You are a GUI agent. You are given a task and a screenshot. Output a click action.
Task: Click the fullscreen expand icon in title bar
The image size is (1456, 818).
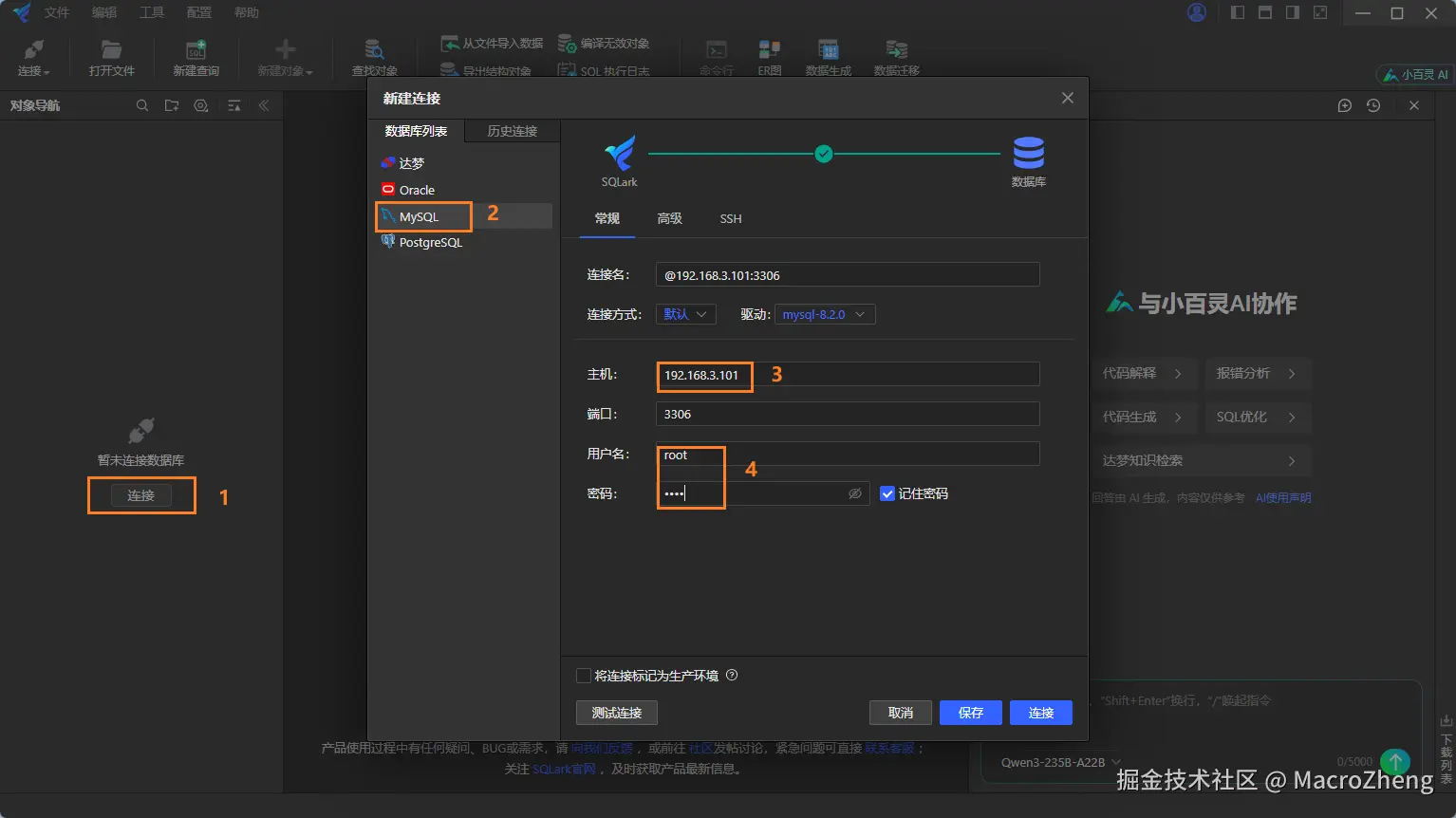click(1320, 12)
